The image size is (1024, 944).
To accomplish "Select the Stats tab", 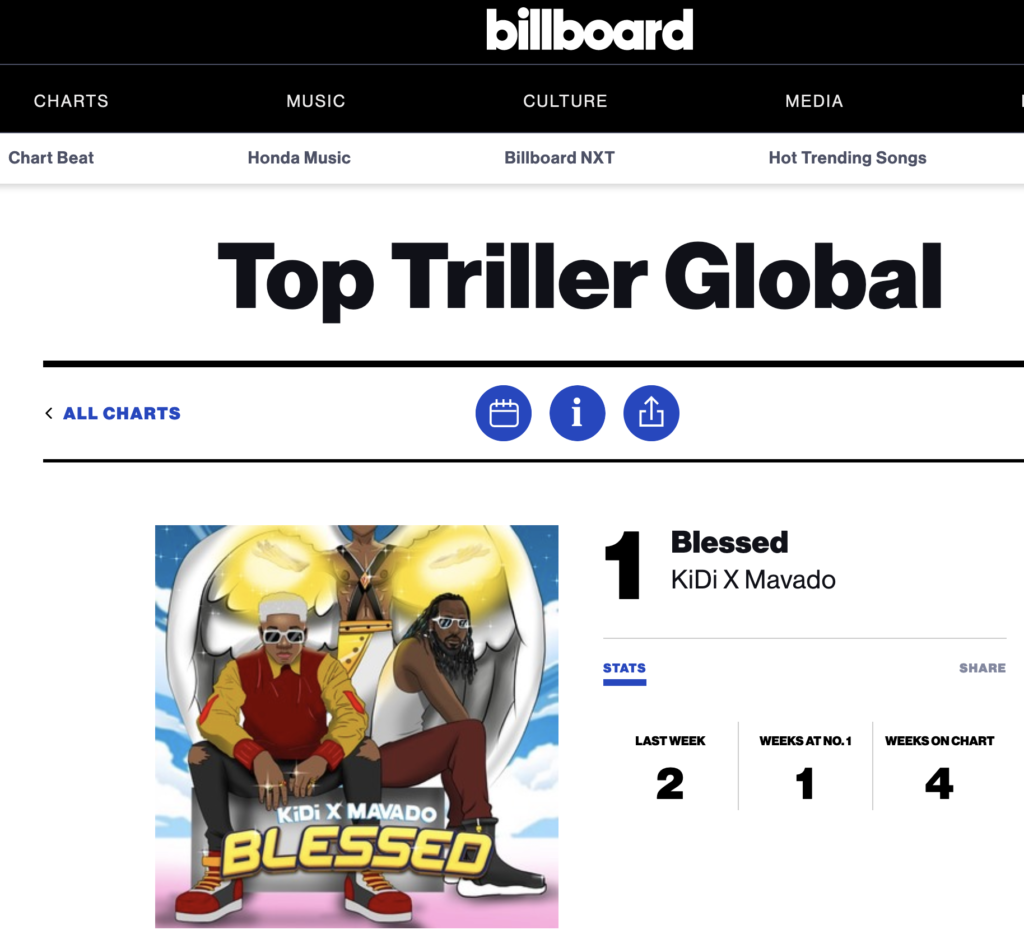I will pos(624,669).
